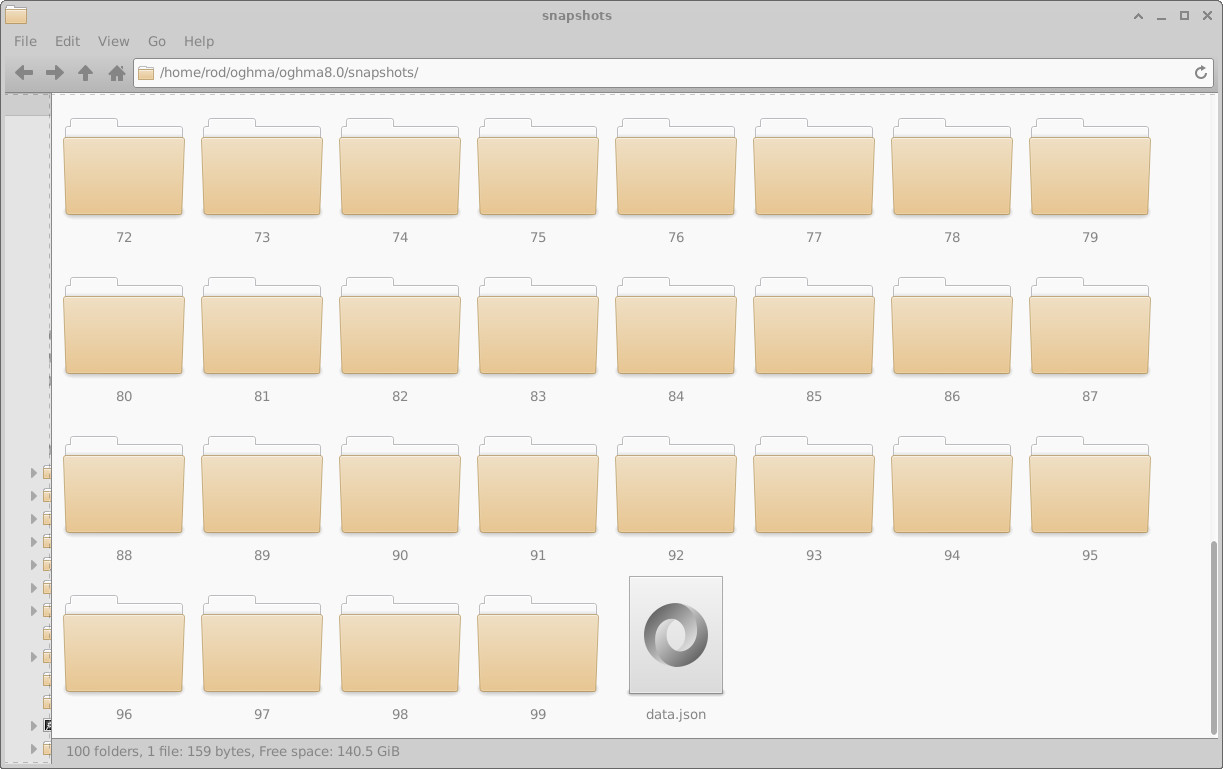1223x769 pixels.
Task: Select folder 81
Action: click(262, 339)
